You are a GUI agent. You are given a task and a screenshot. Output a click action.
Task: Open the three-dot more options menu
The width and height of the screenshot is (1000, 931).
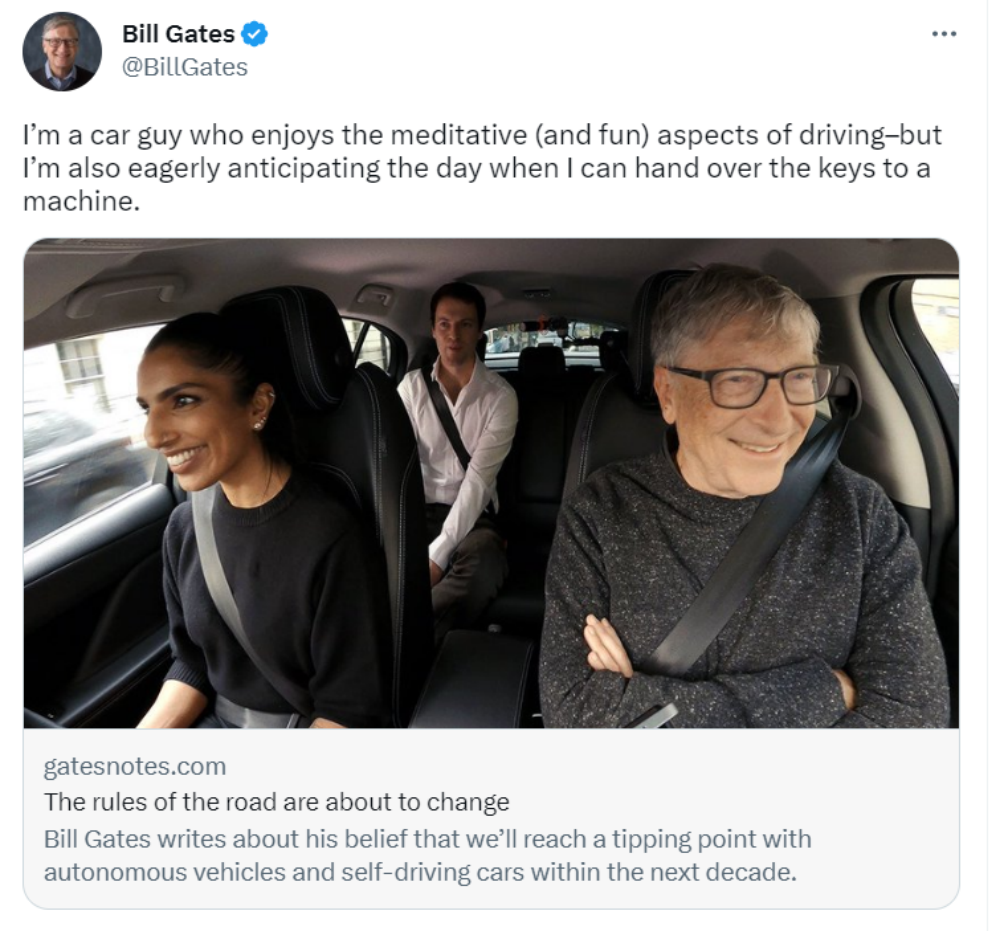pos(943,34)
